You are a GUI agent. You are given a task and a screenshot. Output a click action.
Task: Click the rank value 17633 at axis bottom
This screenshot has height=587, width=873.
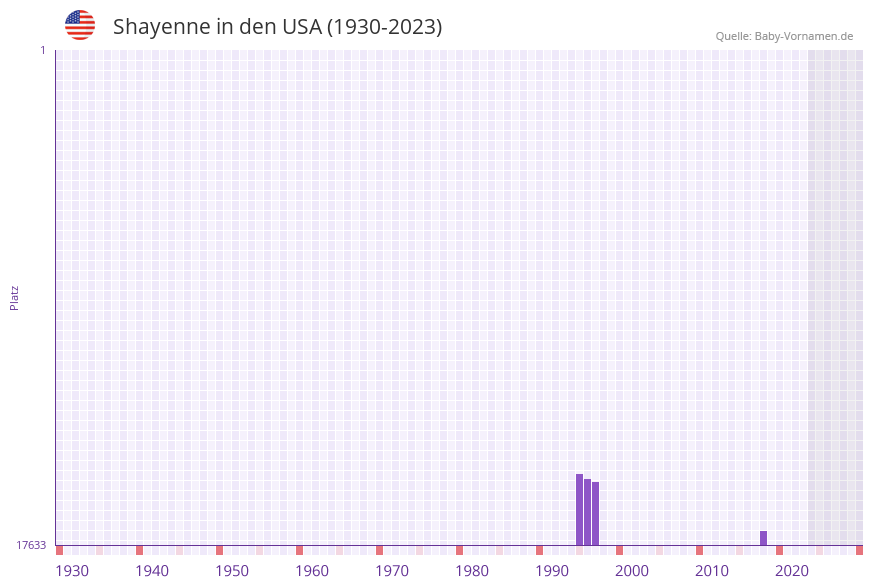(31, 544)
